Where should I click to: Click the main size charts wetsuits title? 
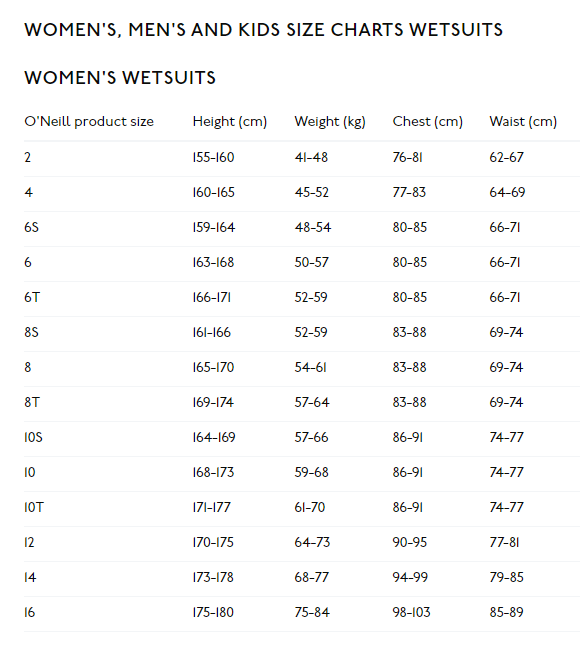coord(264,30)
